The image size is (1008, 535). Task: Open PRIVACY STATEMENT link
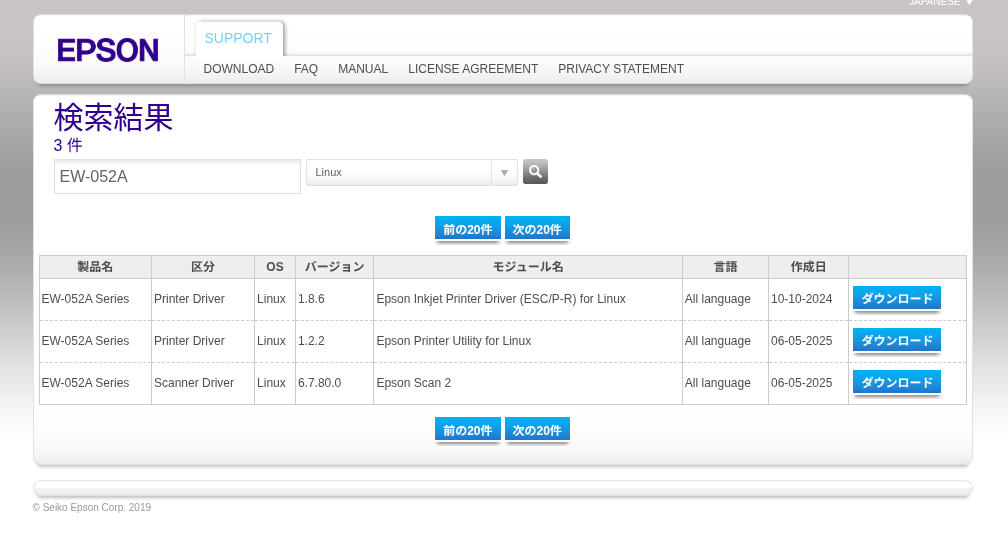click(x=621, y=69)
